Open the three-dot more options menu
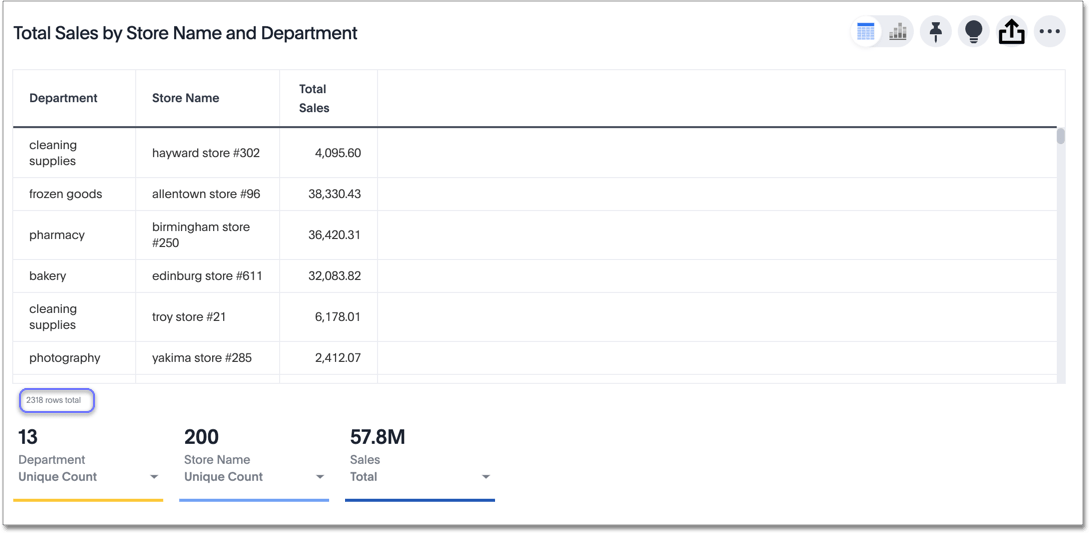Image resolution: width=1090 pixels, height=534 pixels. [1049, 32]
